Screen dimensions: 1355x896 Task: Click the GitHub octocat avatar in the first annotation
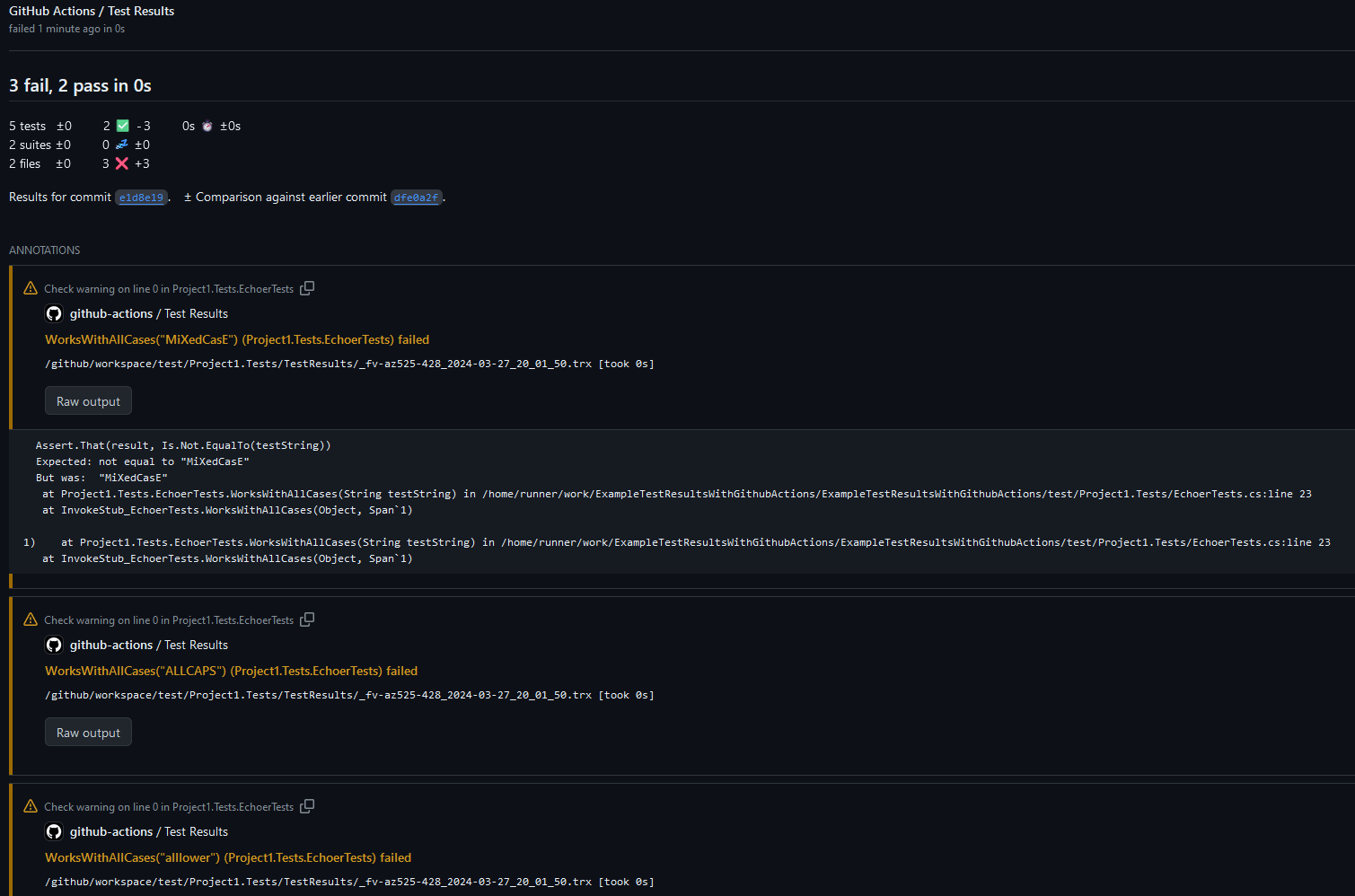[53, 312]
